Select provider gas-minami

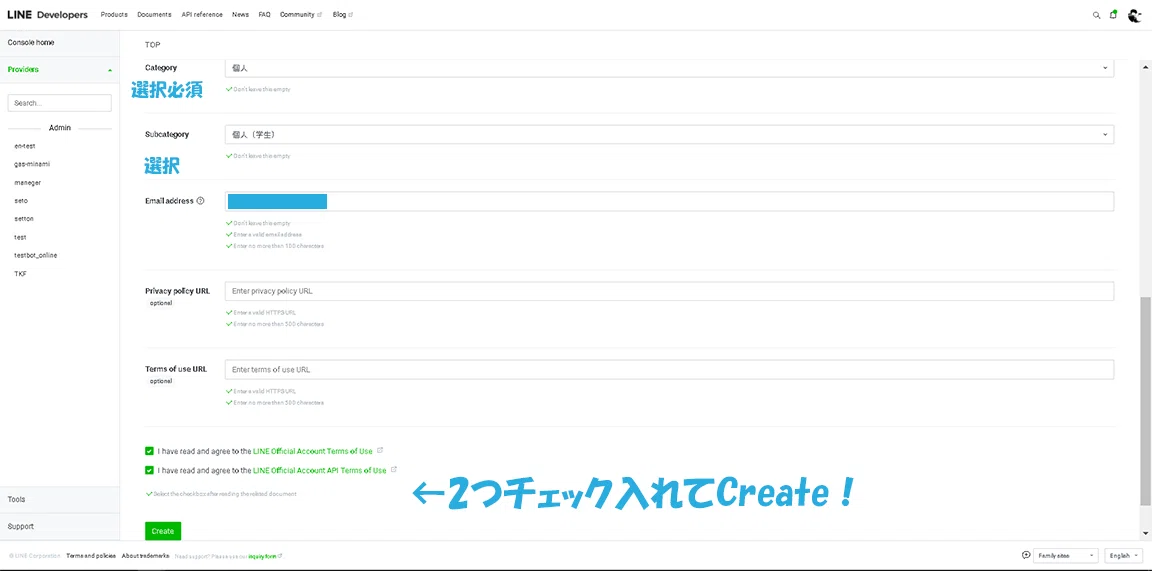pyautogui.click(x=32, y=164)
